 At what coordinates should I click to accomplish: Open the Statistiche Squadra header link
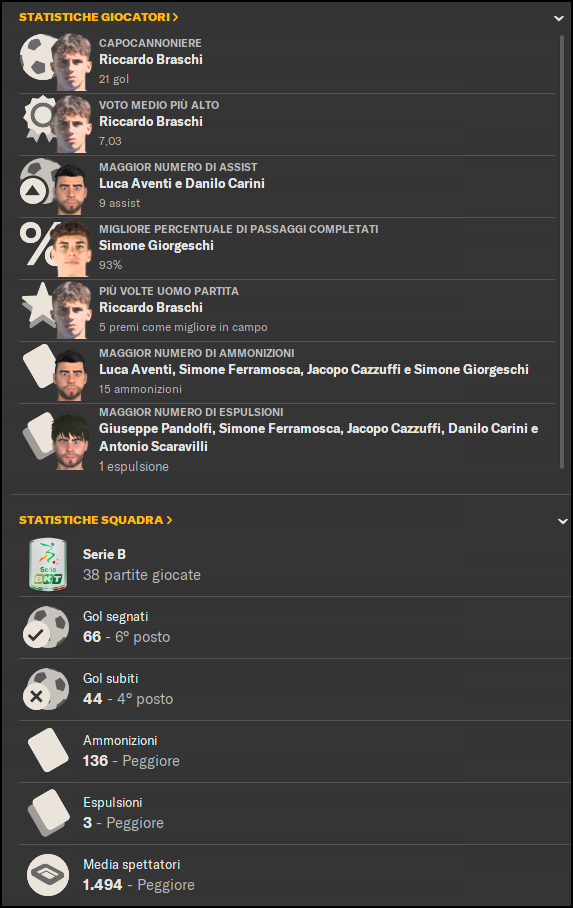tap(96, 520)
